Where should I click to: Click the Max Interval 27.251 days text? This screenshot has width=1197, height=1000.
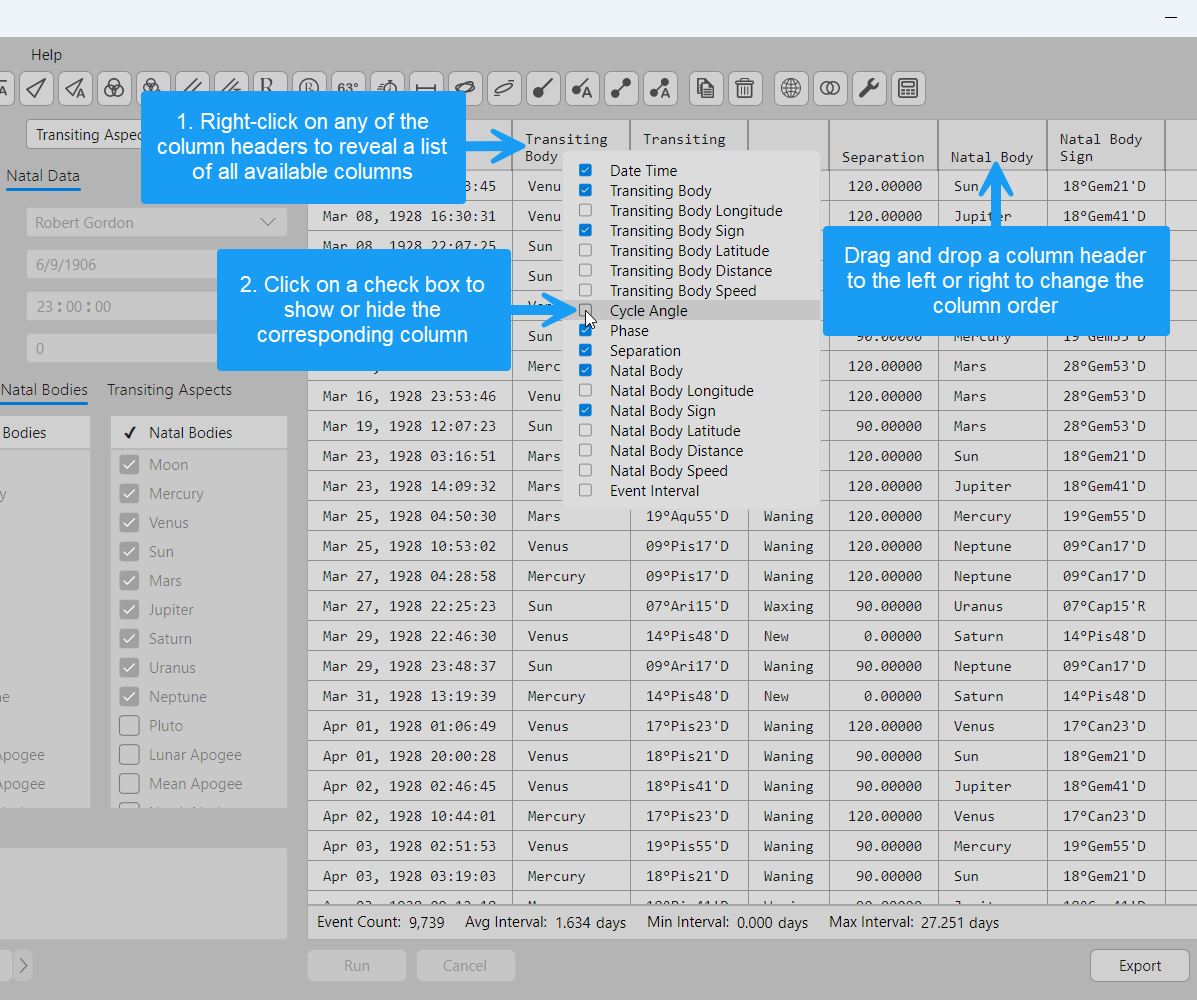click(914, 922)
